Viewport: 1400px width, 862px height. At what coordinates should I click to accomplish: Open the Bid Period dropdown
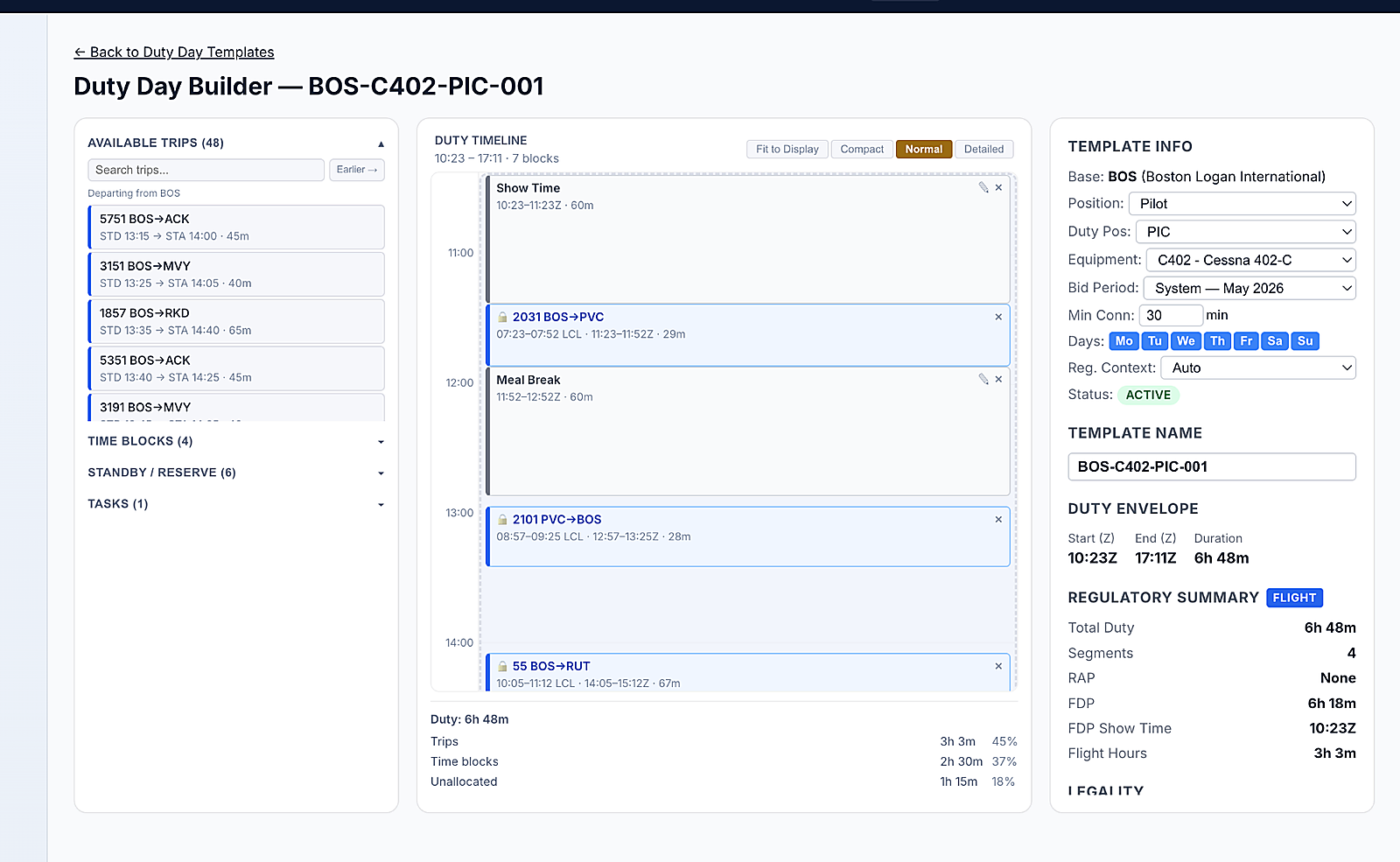pos(1249,288)
